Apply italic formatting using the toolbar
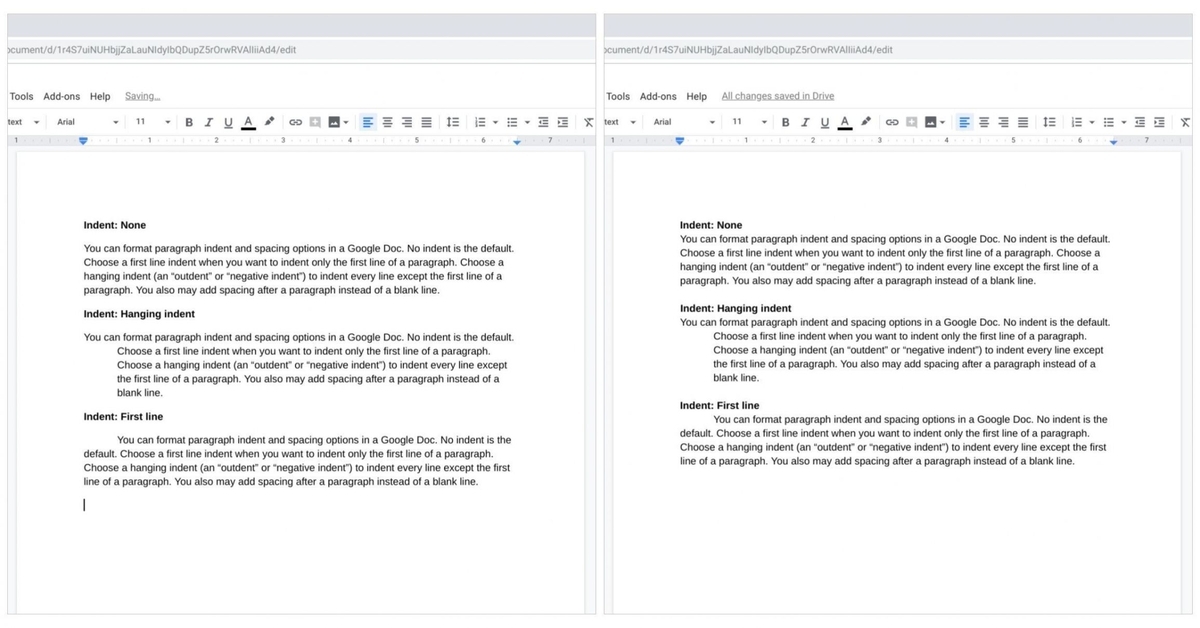Screen dimensions: 1200x628 [x=208, y=122]
